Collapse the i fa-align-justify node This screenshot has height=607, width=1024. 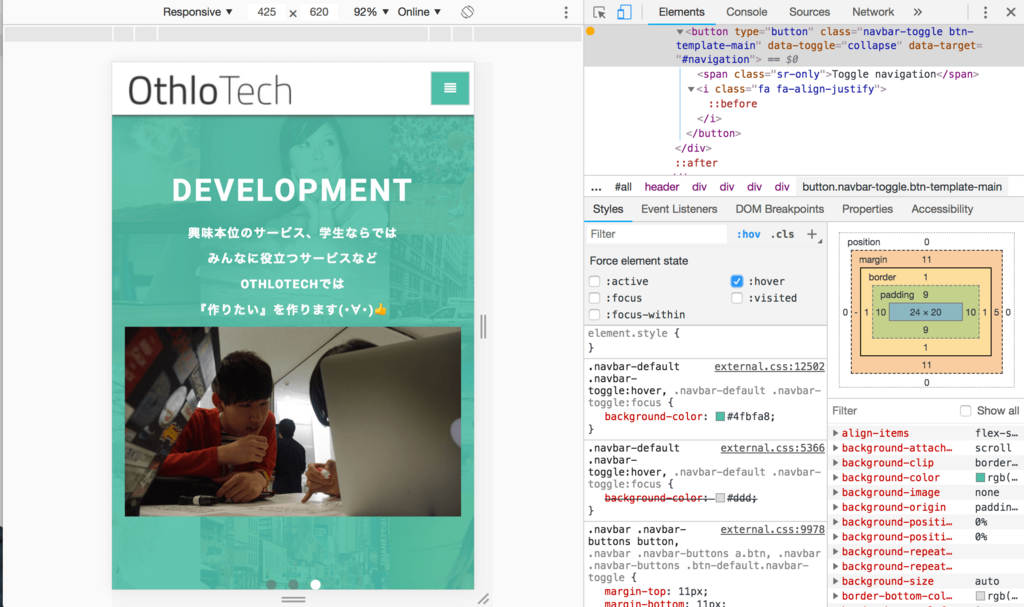[x=691, y=89]
